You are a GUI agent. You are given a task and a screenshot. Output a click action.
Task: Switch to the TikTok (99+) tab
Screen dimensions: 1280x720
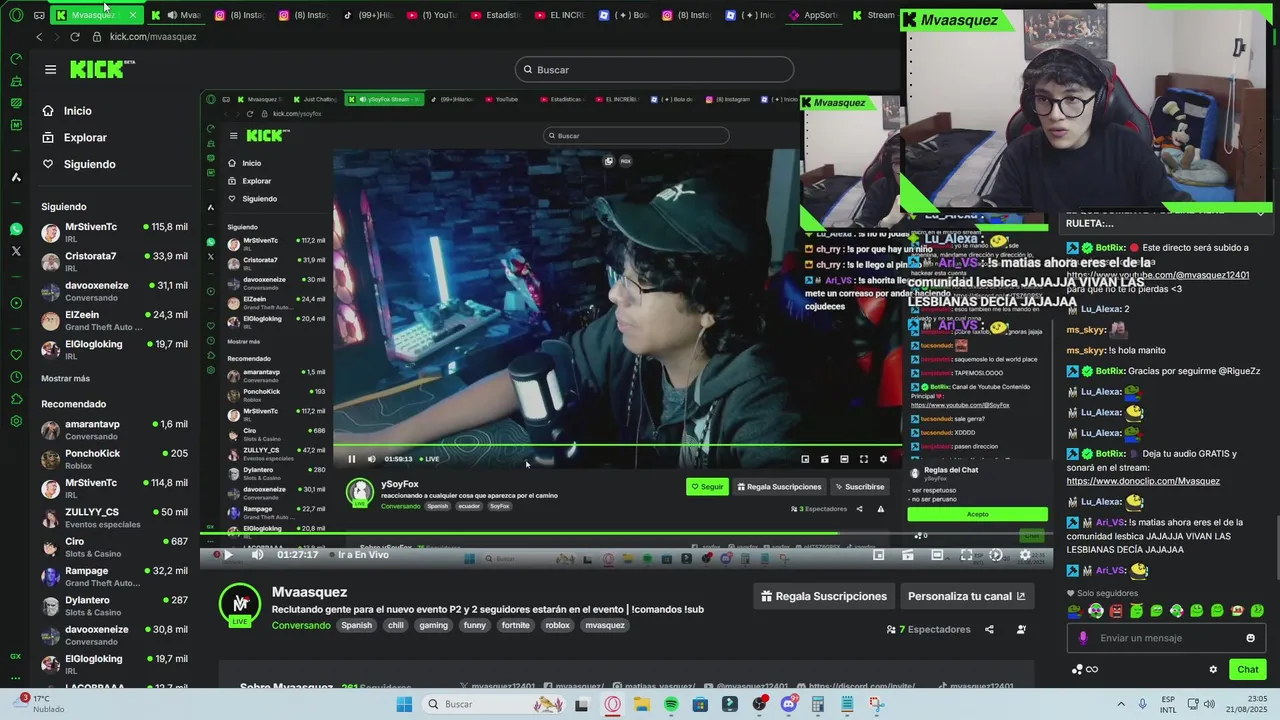point(368,15)
